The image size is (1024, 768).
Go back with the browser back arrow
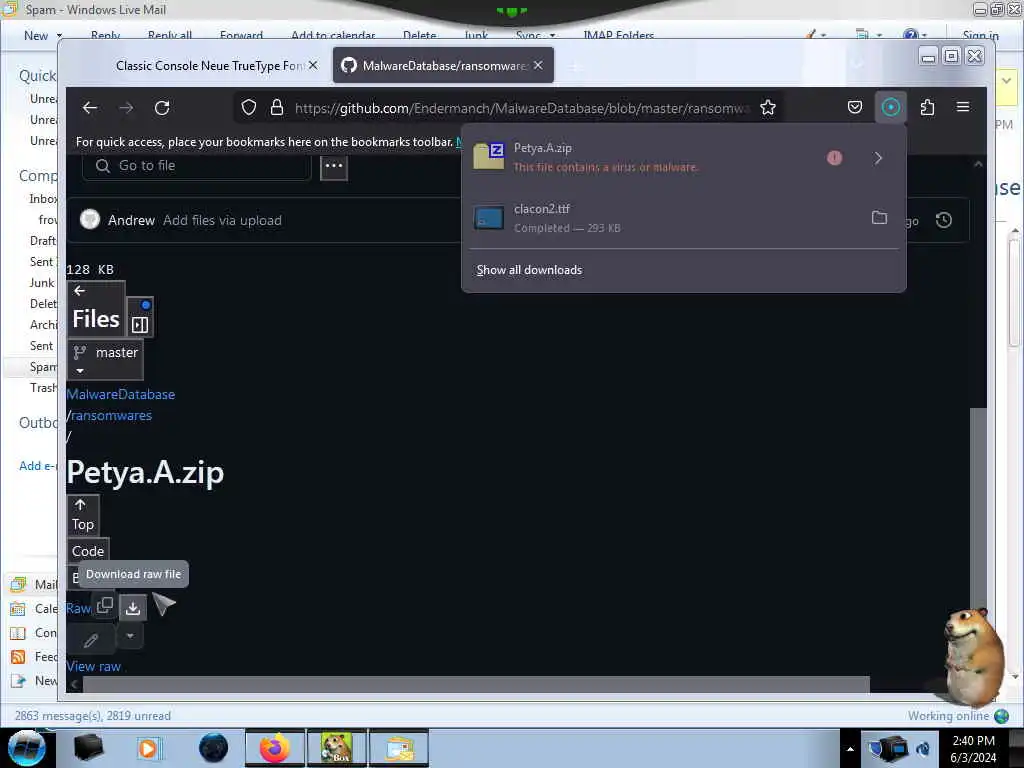89,108
